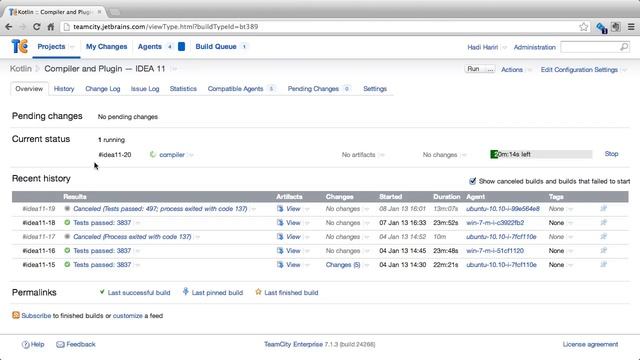Expand No artifacts dropdown for running build
The height and width of the screenshot is (360, 640).
point(382,155)
